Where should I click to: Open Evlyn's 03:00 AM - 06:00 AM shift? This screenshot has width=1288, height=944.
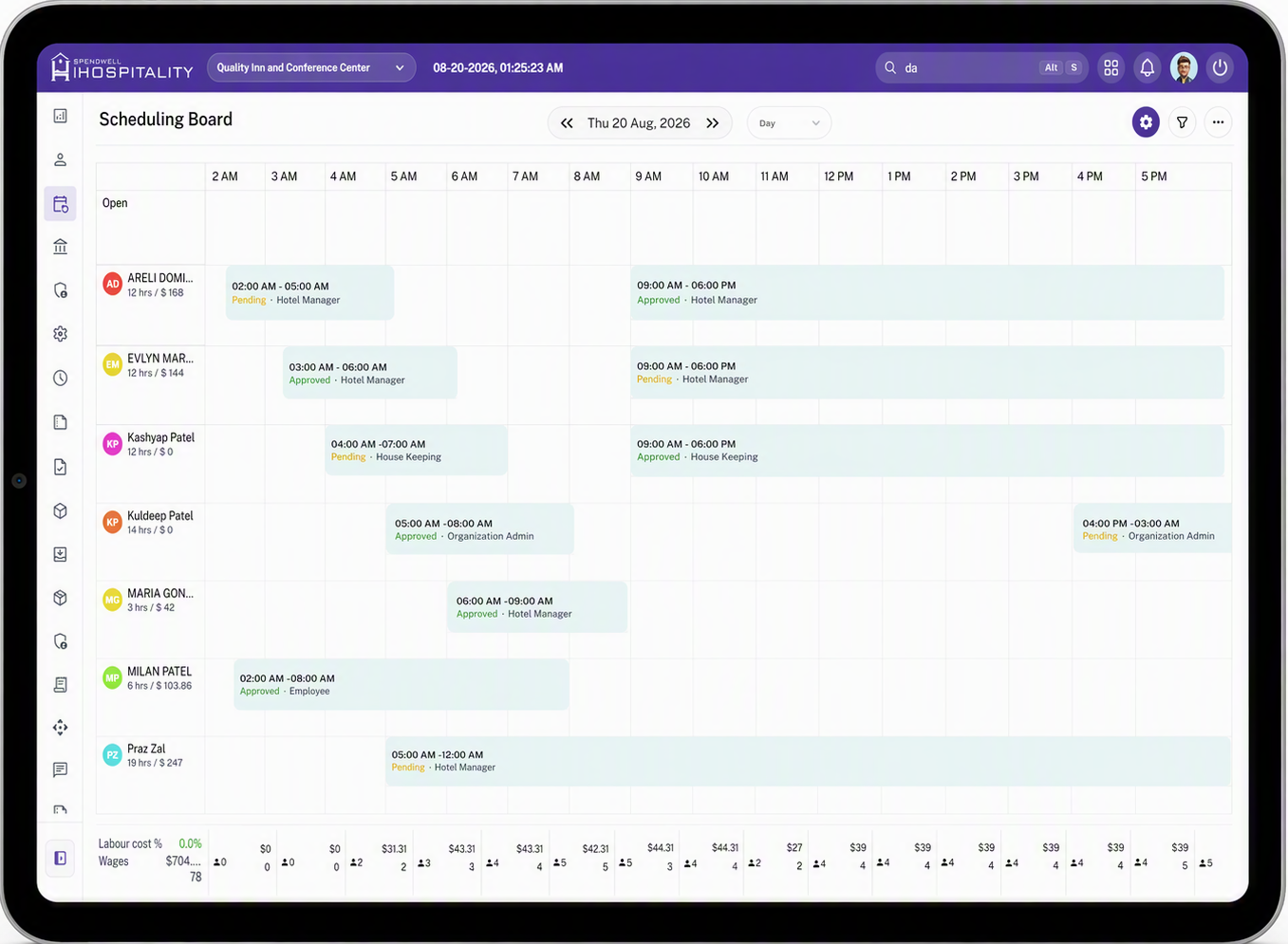coord(370,373)
